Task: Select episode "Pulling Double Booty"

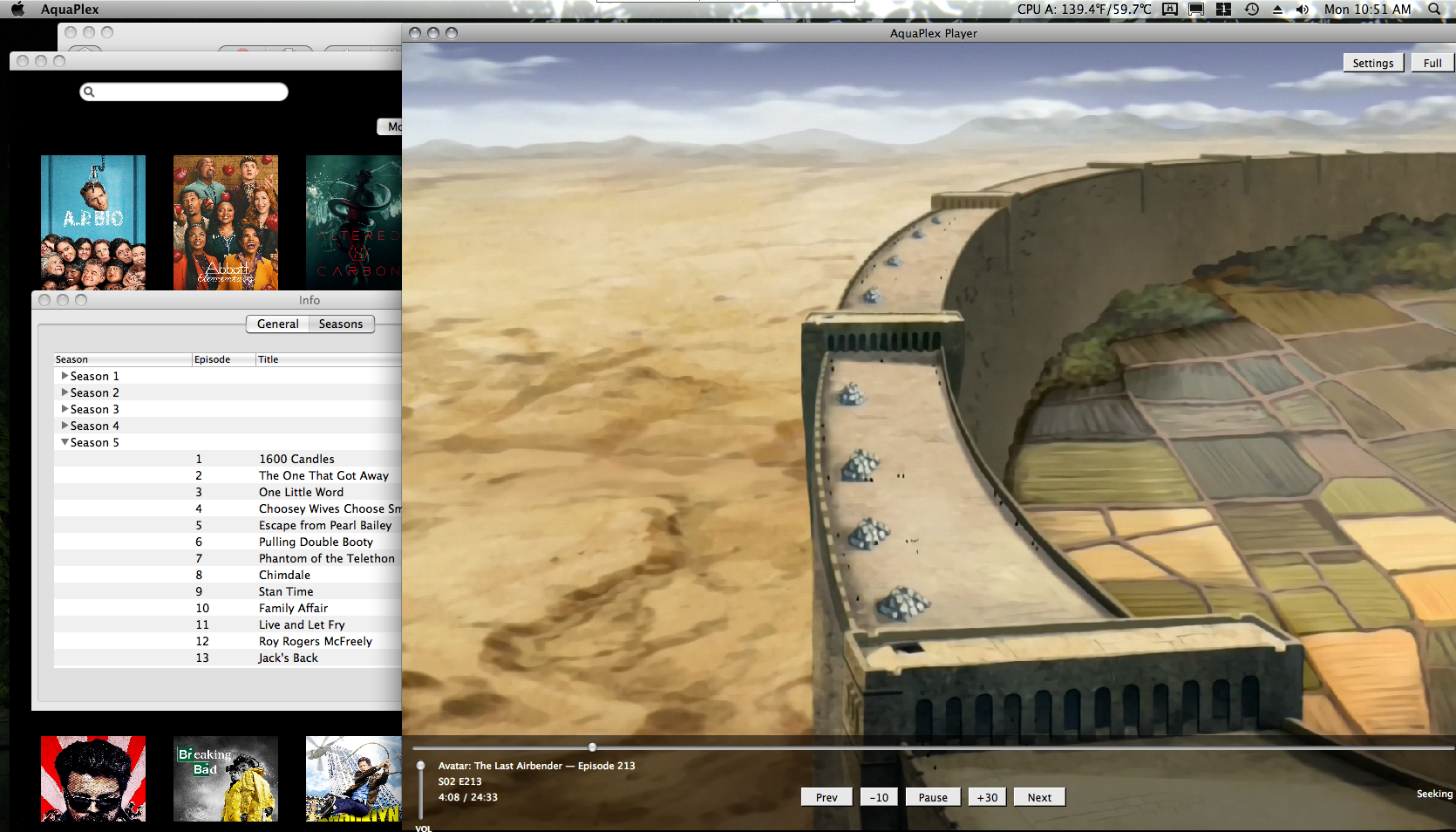Action: (x=228, y=542)
